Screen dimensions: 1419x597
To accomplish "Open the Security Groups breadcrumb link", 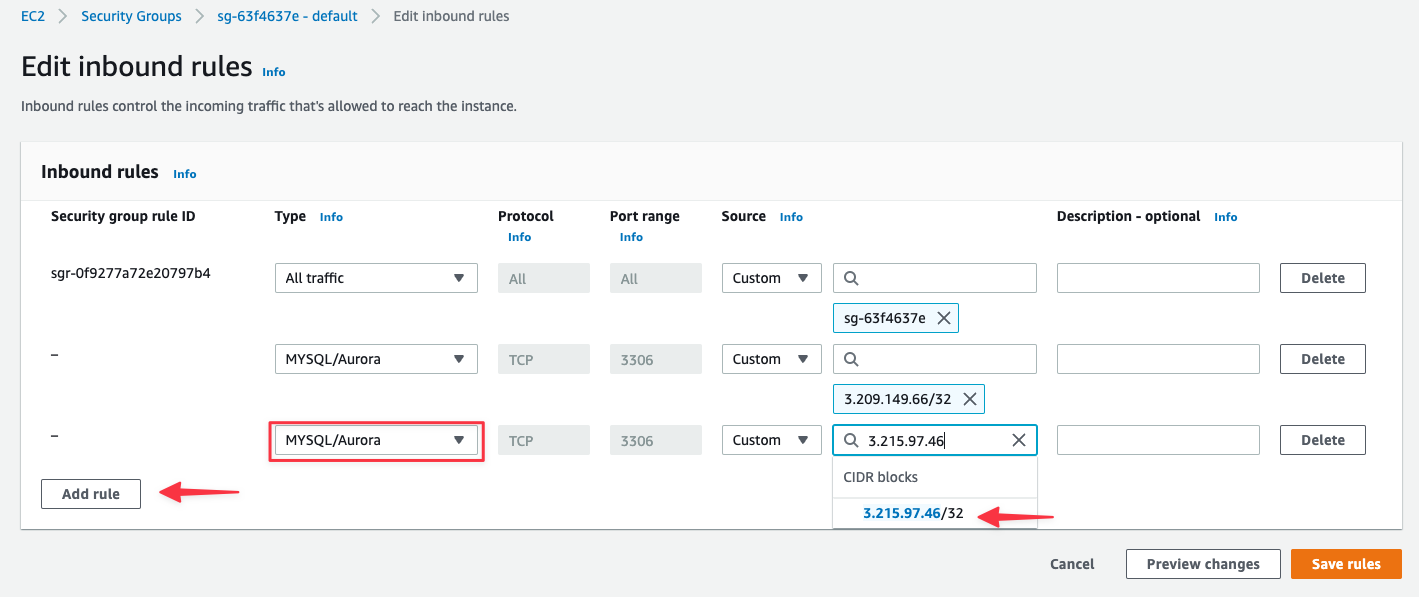I will 131,15.
